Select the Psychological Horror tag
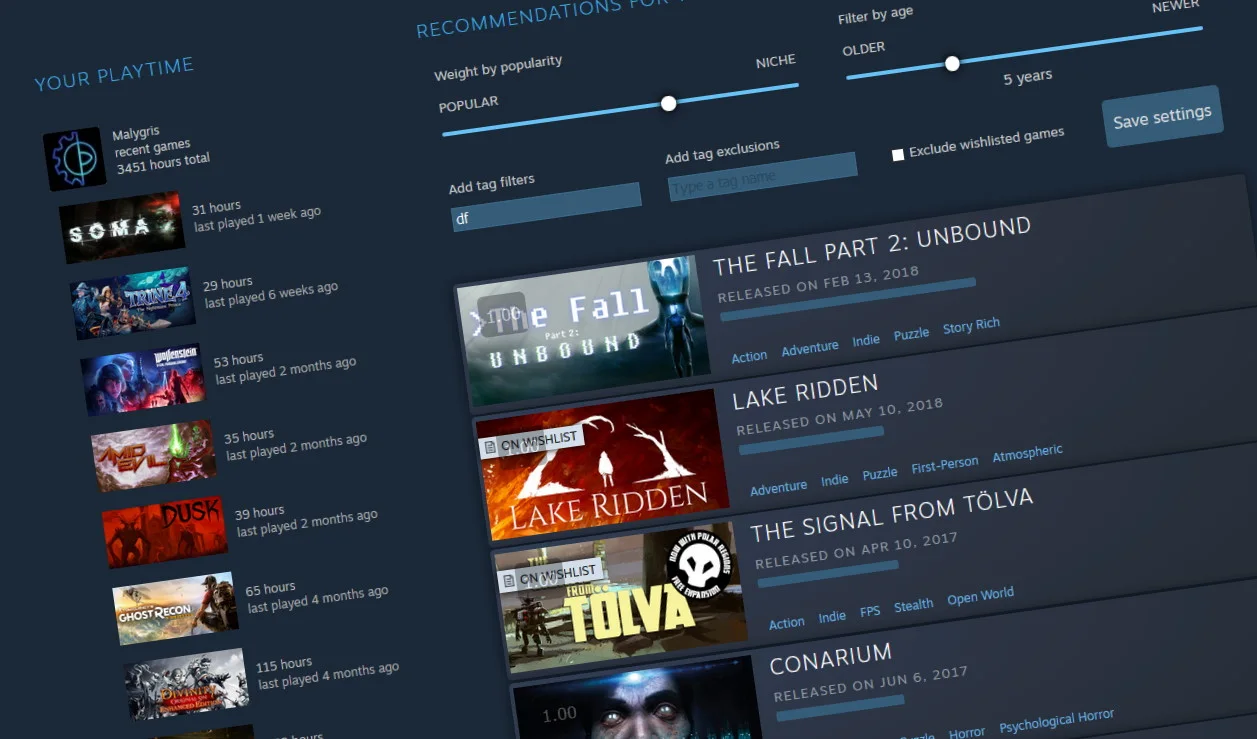Screen dimensions: 1257x739 (x=1056, y=720)
